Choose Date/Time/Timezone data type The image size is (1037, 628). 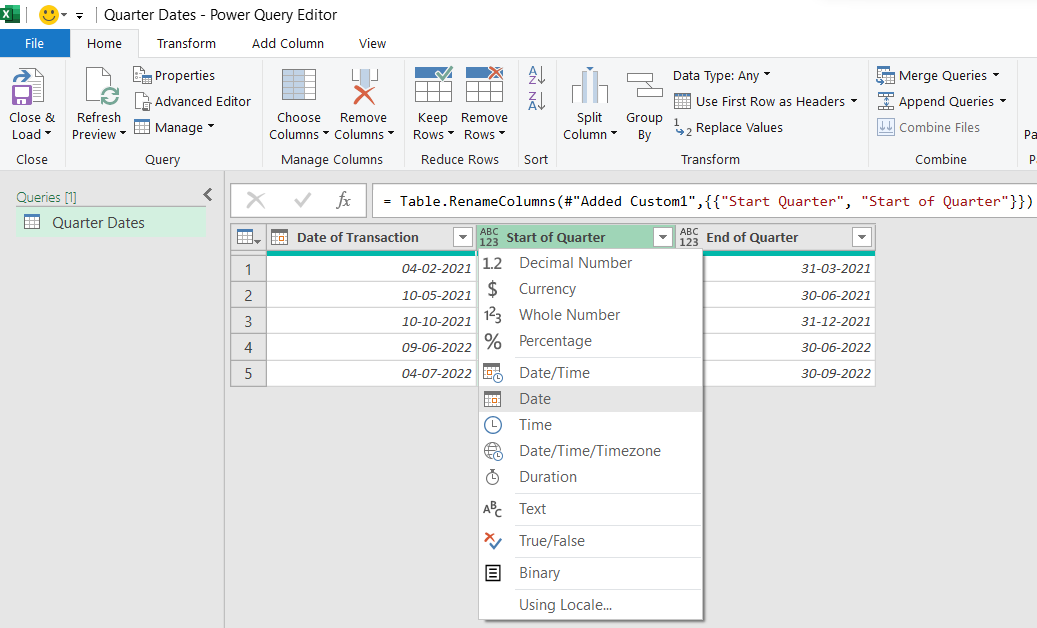pos(590,451)
